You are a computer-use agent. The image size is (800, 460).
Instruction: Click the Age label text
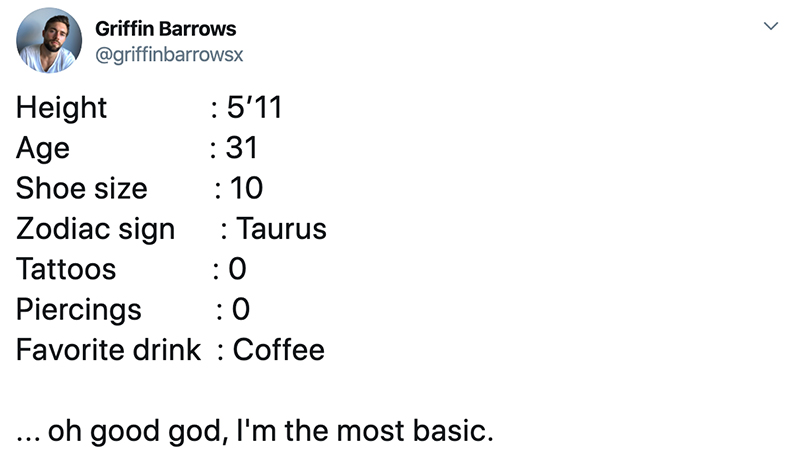(x=43, y=148)
